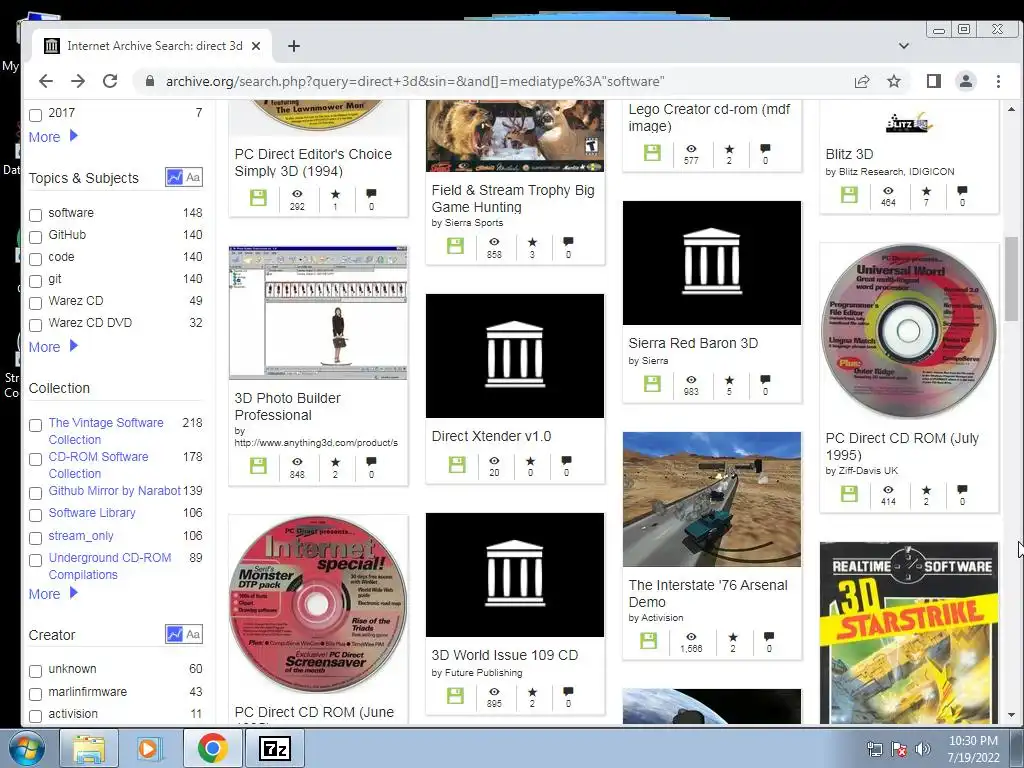Viewport: 1024px width, 768px height.
Task: Check the CD-ROM Software Collection box
Action: click(36, 459)
